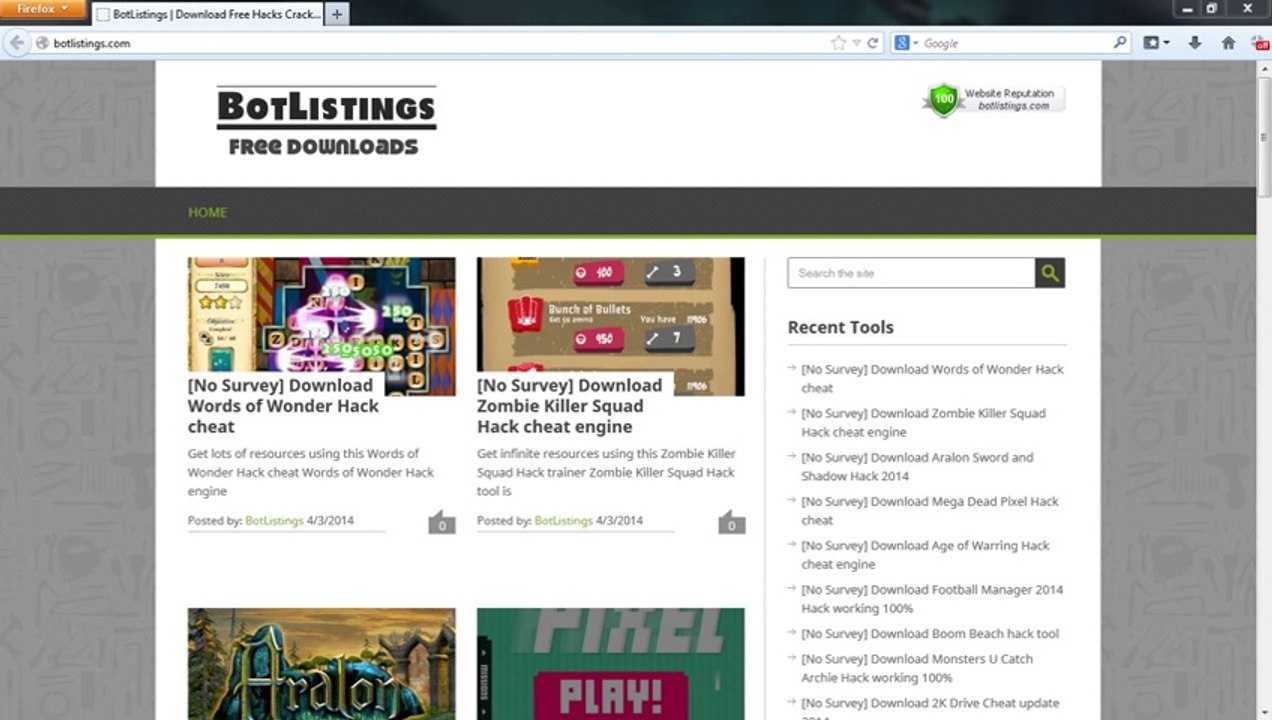The image size is (1272, 720).
Task: Click the Zombie Killer Squad post excerpt text
Action: pyautogui.click(x=606, y=472)
